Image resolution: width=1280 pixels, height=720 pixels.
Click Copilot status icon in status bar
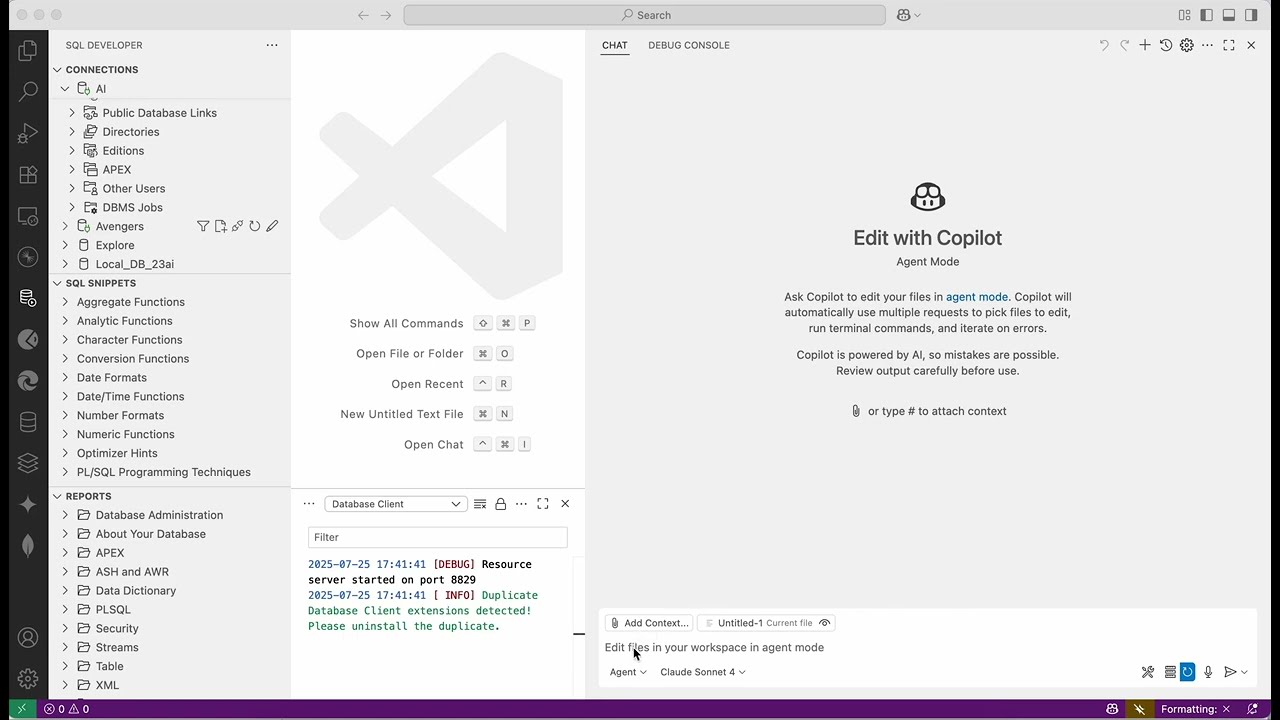pos(1112,709)
